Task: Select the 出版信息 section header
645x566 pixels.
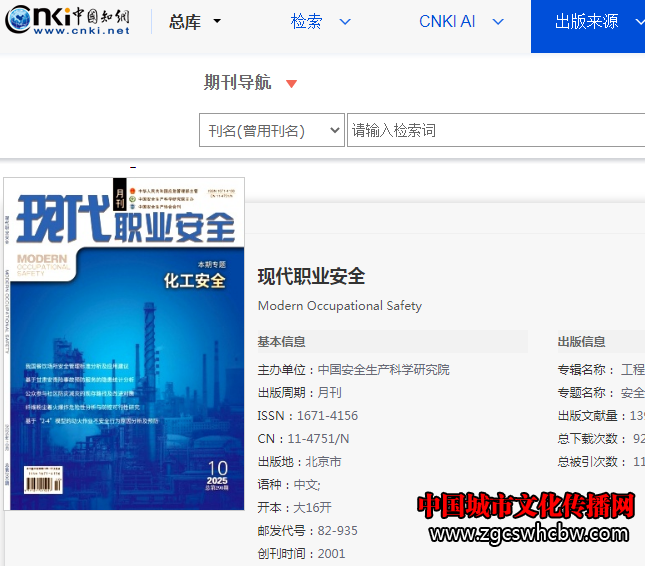Action: [x=581, y=342]
